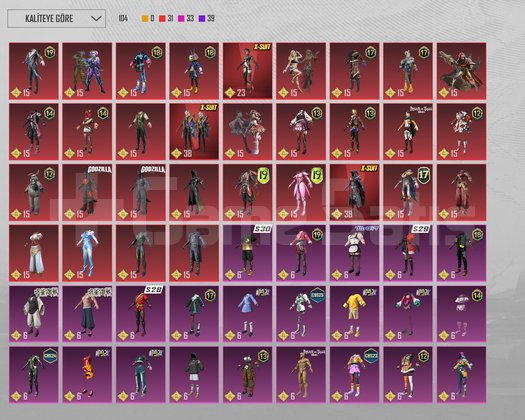The width and height of the screenshot is (525, 420).
Task: Pick the teal jacket set with badge 17
Action: pos(194,314)
